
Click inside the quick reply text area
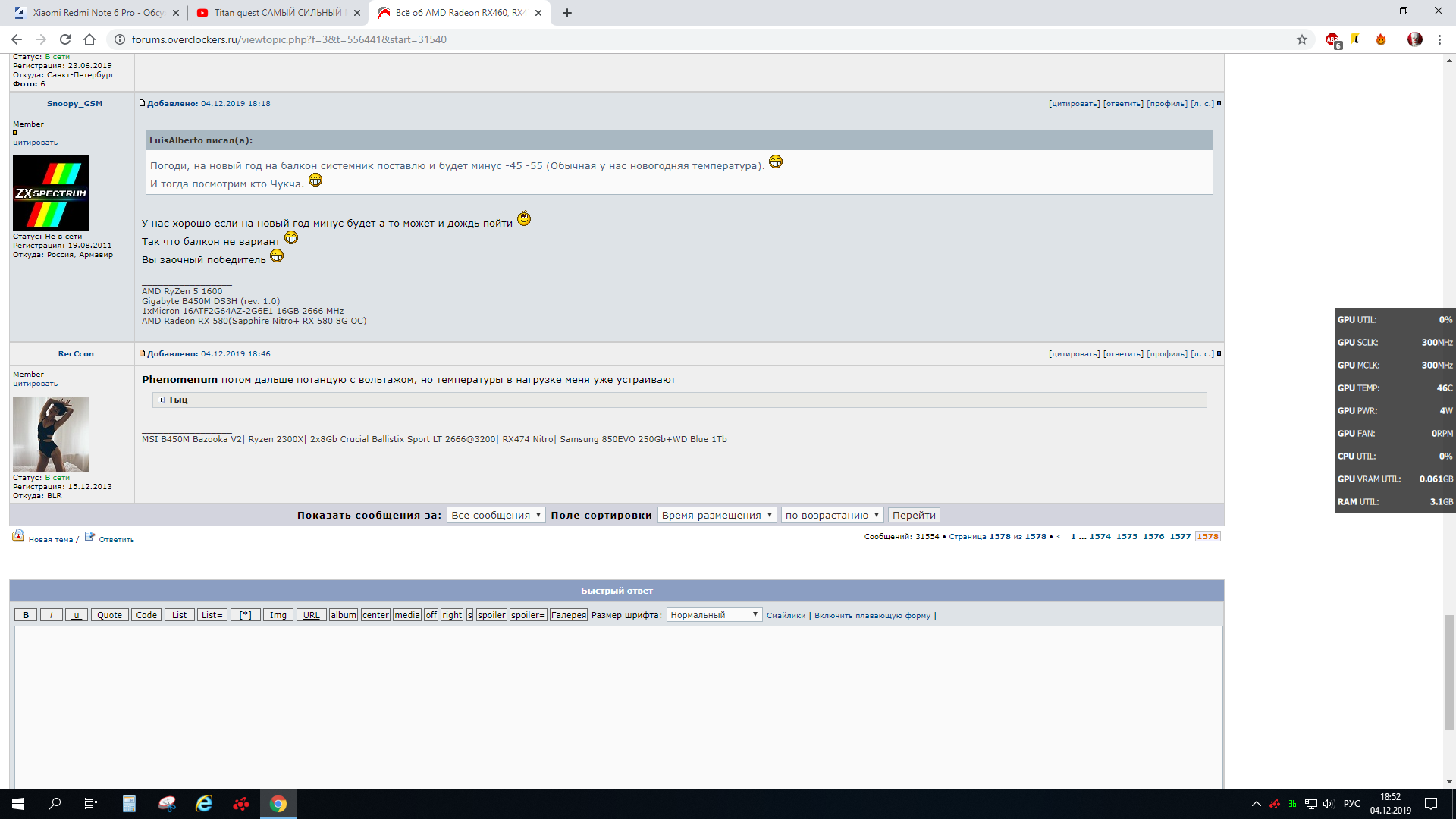(617, 705)
